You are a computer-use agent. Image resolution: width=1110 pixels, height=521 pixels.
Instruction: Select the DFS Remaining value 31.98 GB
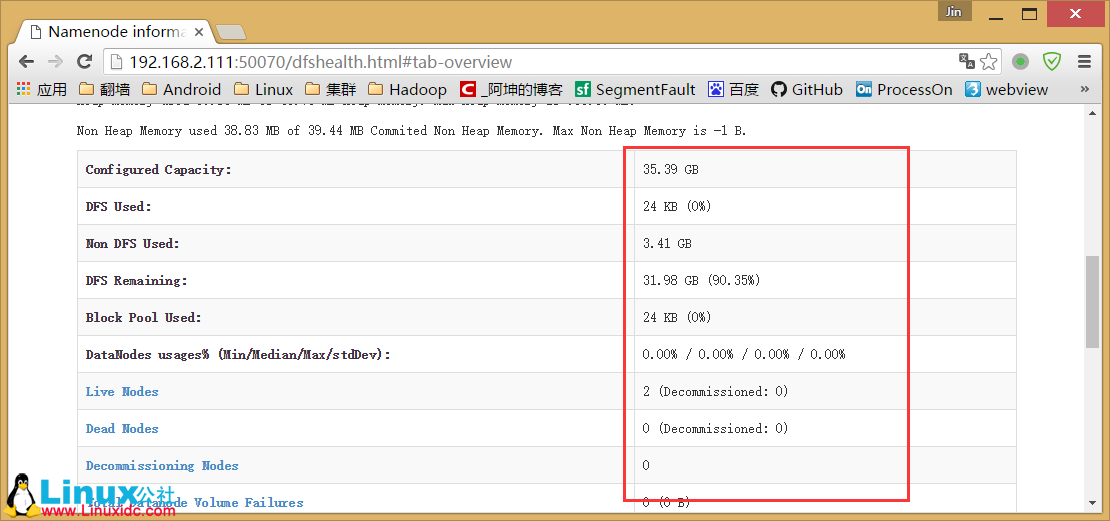click(701, 280)
